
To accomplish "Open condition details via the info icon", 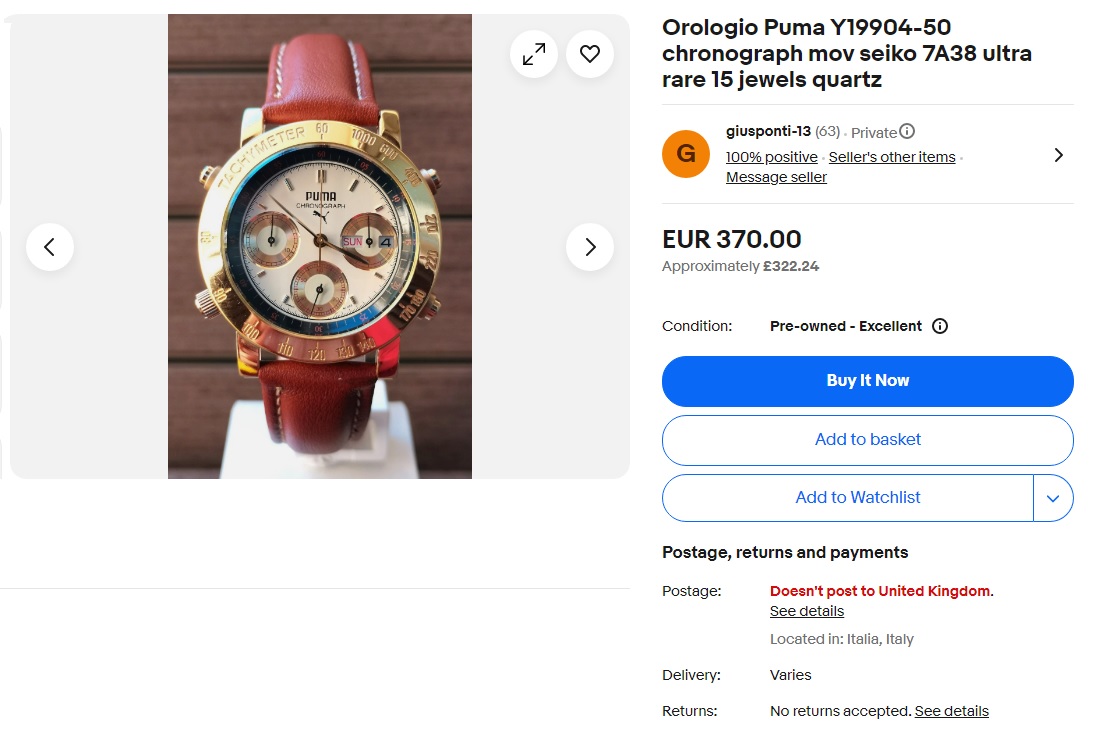I will tap(939, 325).
